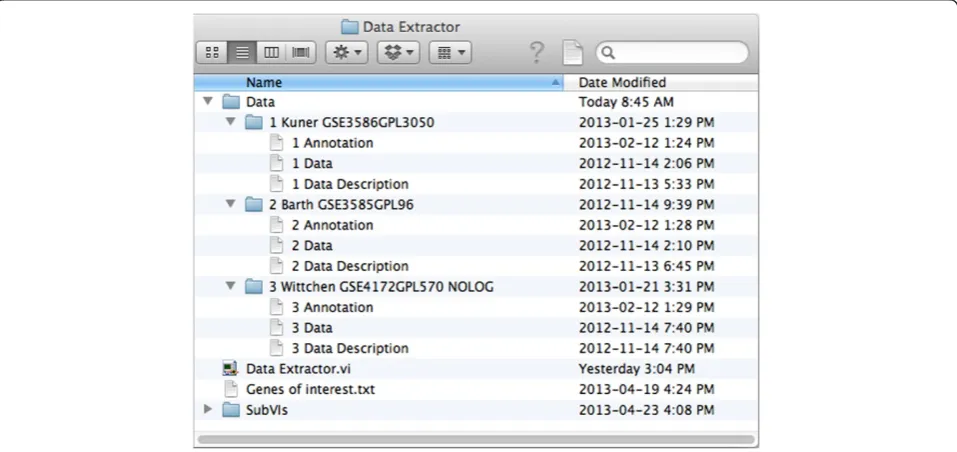Expand the SubVIs folder
The image size is (957, 452).
click(208, 409)
